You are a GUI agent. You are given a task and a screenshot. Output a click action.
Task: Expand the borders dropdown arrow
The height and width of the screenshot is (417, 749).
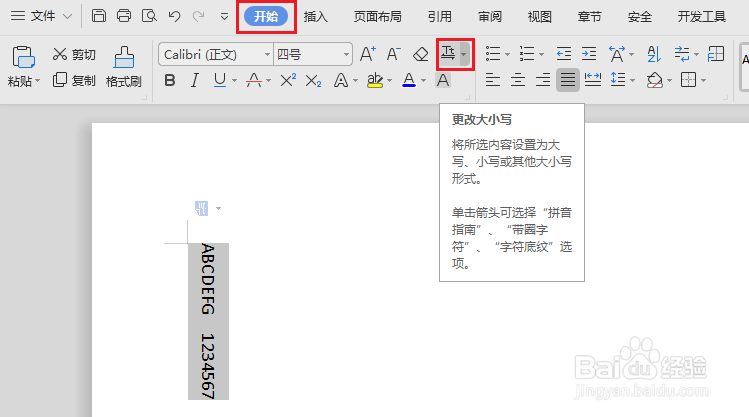point(704,80)
